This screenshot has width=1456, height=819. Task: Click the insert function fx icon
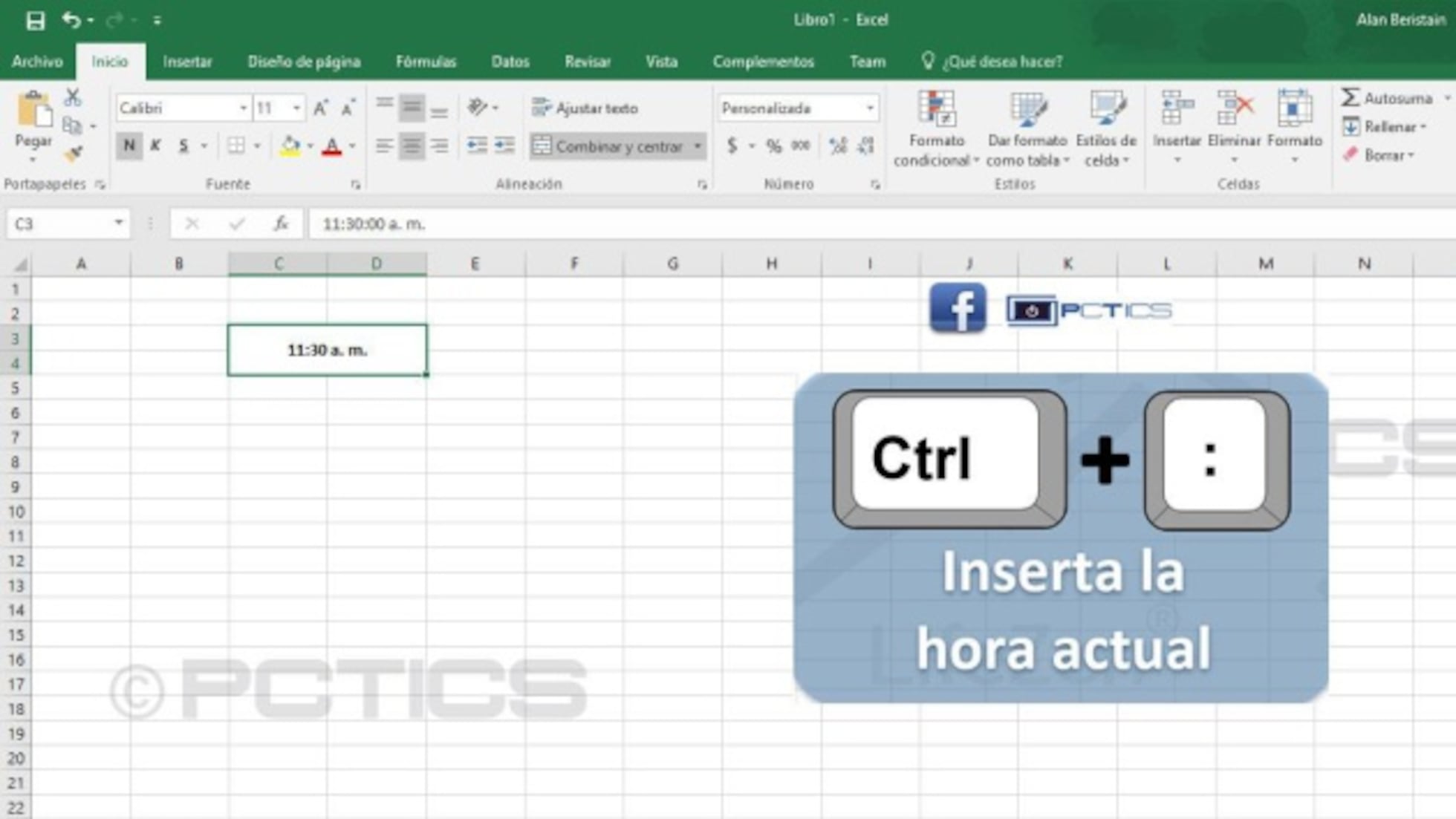pyautogui.click(x=281, y=223)
